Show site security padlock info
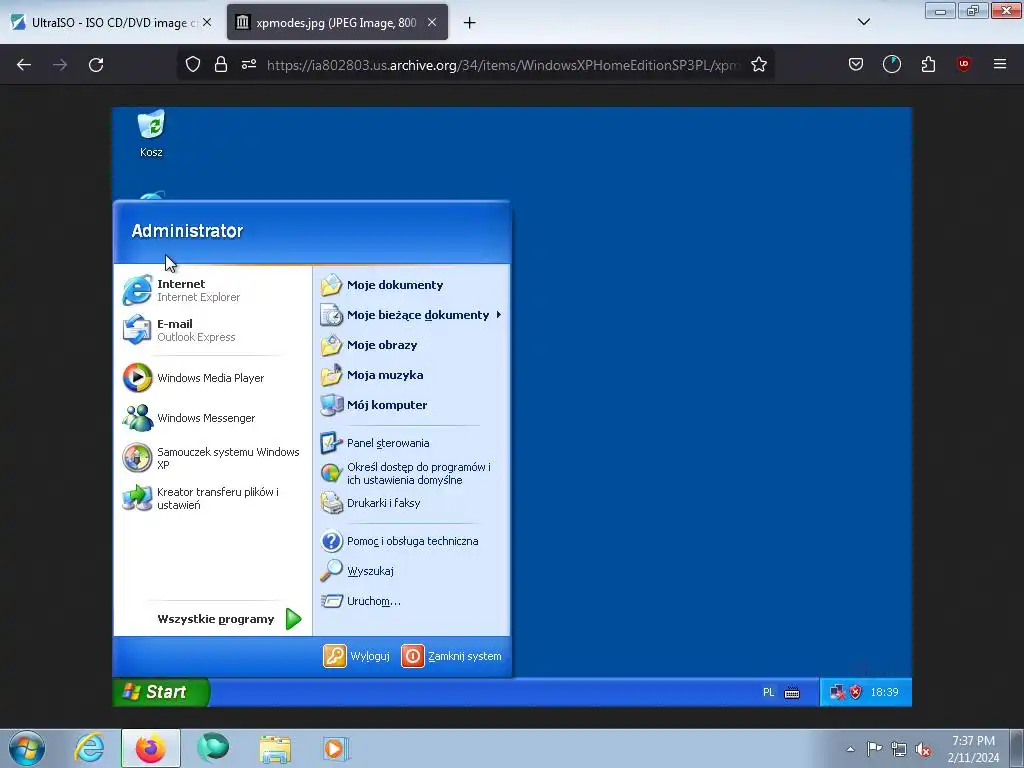The height and width of the screenshot is (768, 1024). 221,65
